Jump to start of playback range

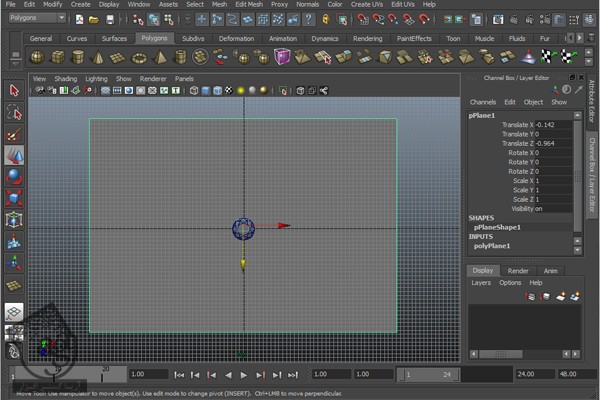pyautogui.click(x=179, y=375)
